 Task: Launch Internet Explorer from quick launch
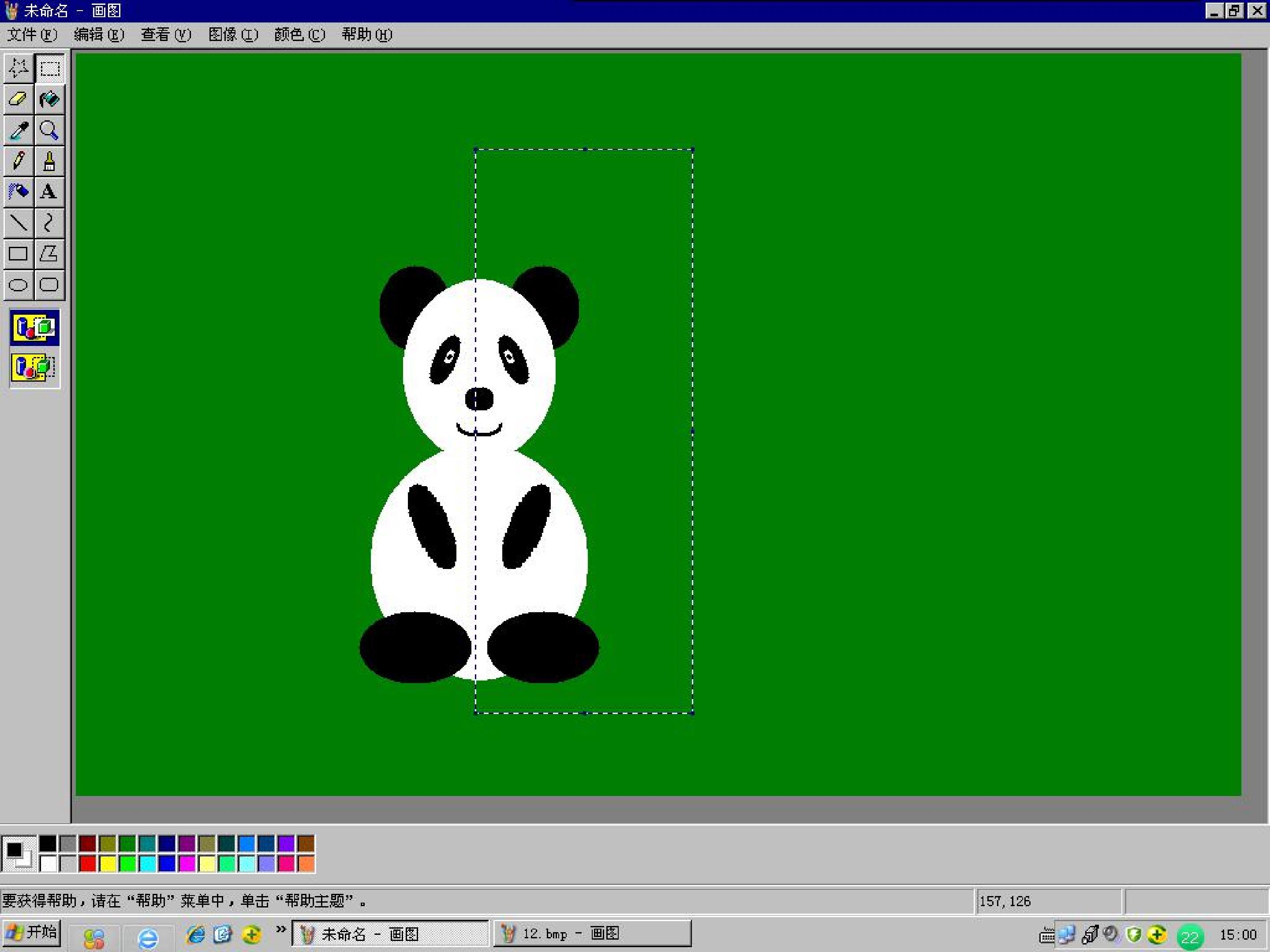196,935
